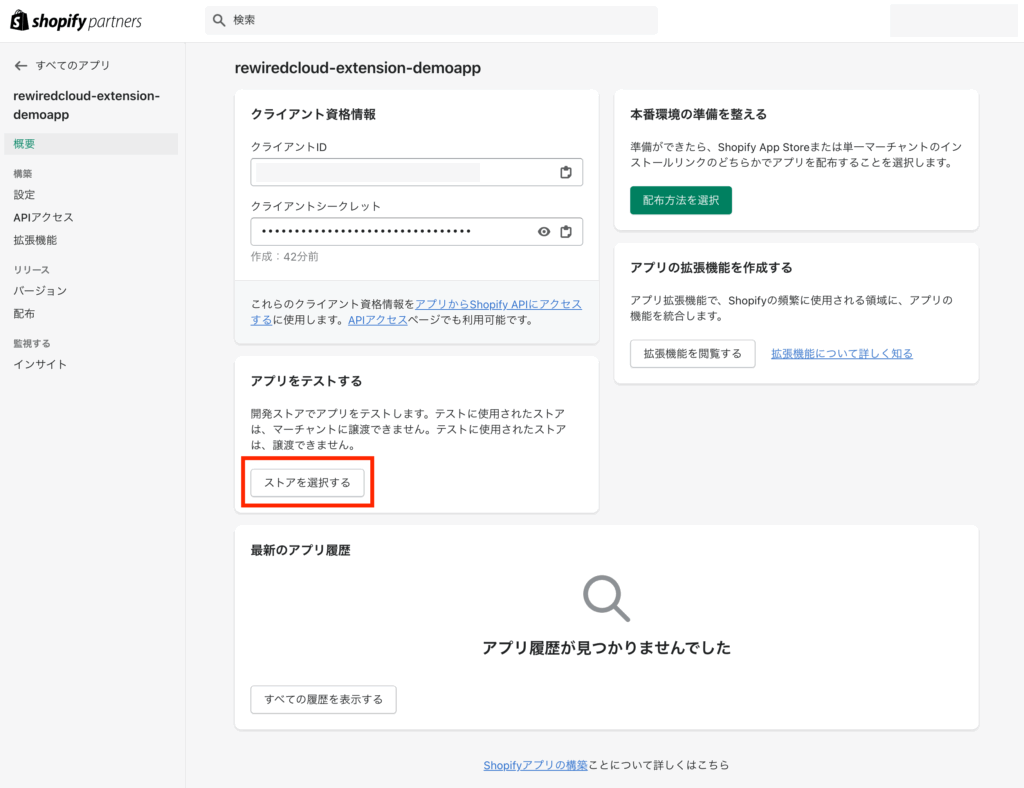
Task: Open 配布 in the sidebar
Action: [24, 313]
